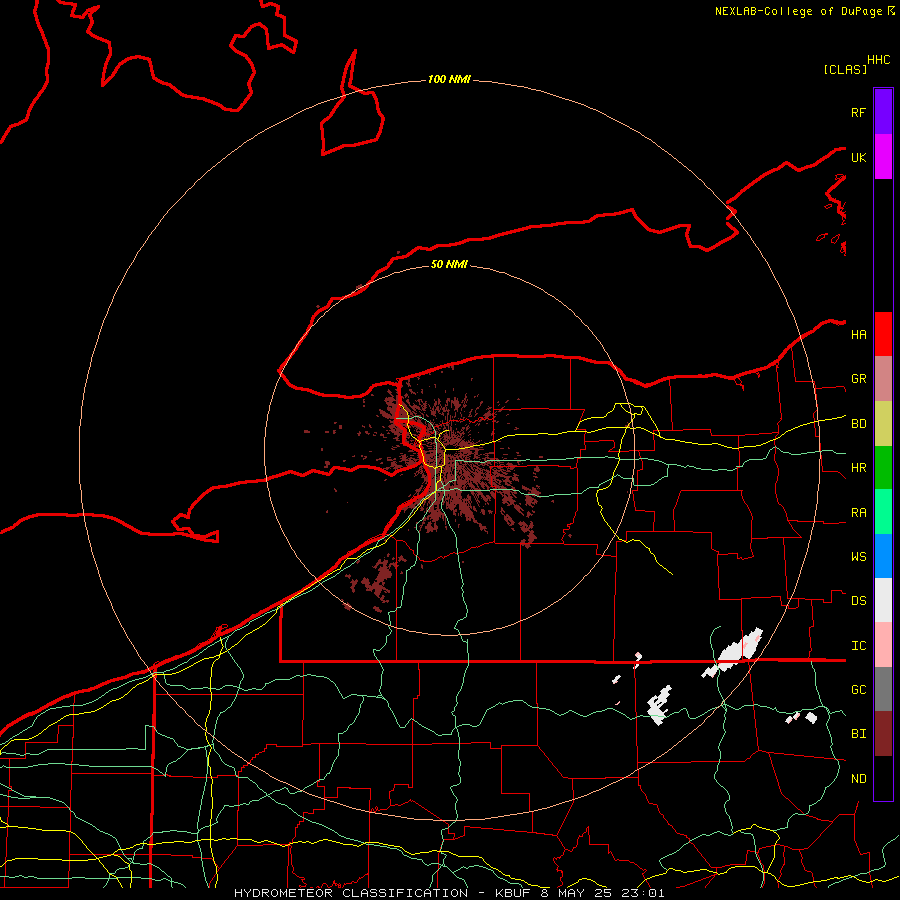This screenshot has height=900, width=900.
Task: Click the Hydrometeor Classification KBUF title text
Action: (449, 893)
